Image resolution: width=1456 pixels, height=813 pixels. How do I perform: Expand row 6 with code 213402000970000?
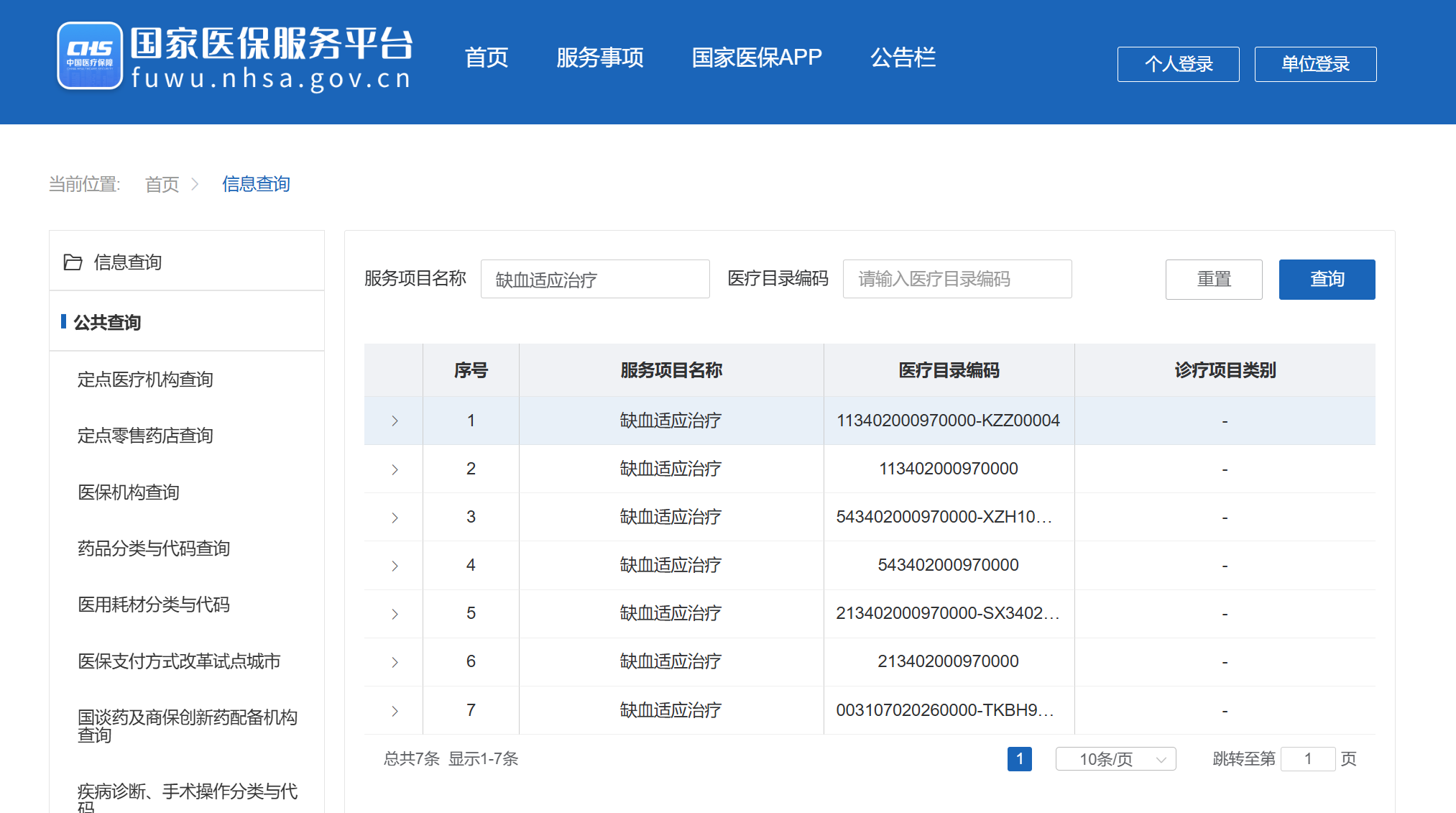click(x=395, y=662)
